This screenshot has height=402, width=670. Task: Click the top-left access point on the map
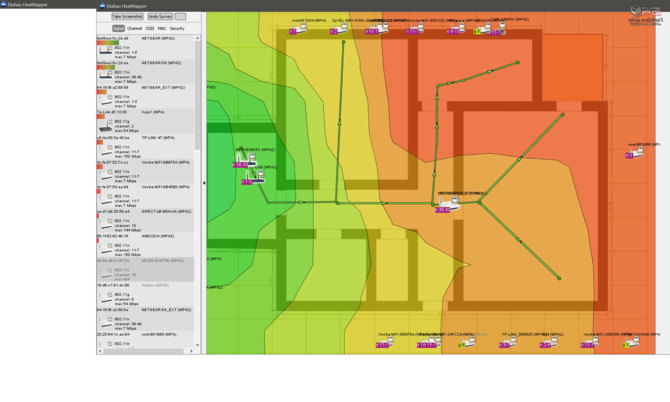pyautogui.click(x=300, y=29)
